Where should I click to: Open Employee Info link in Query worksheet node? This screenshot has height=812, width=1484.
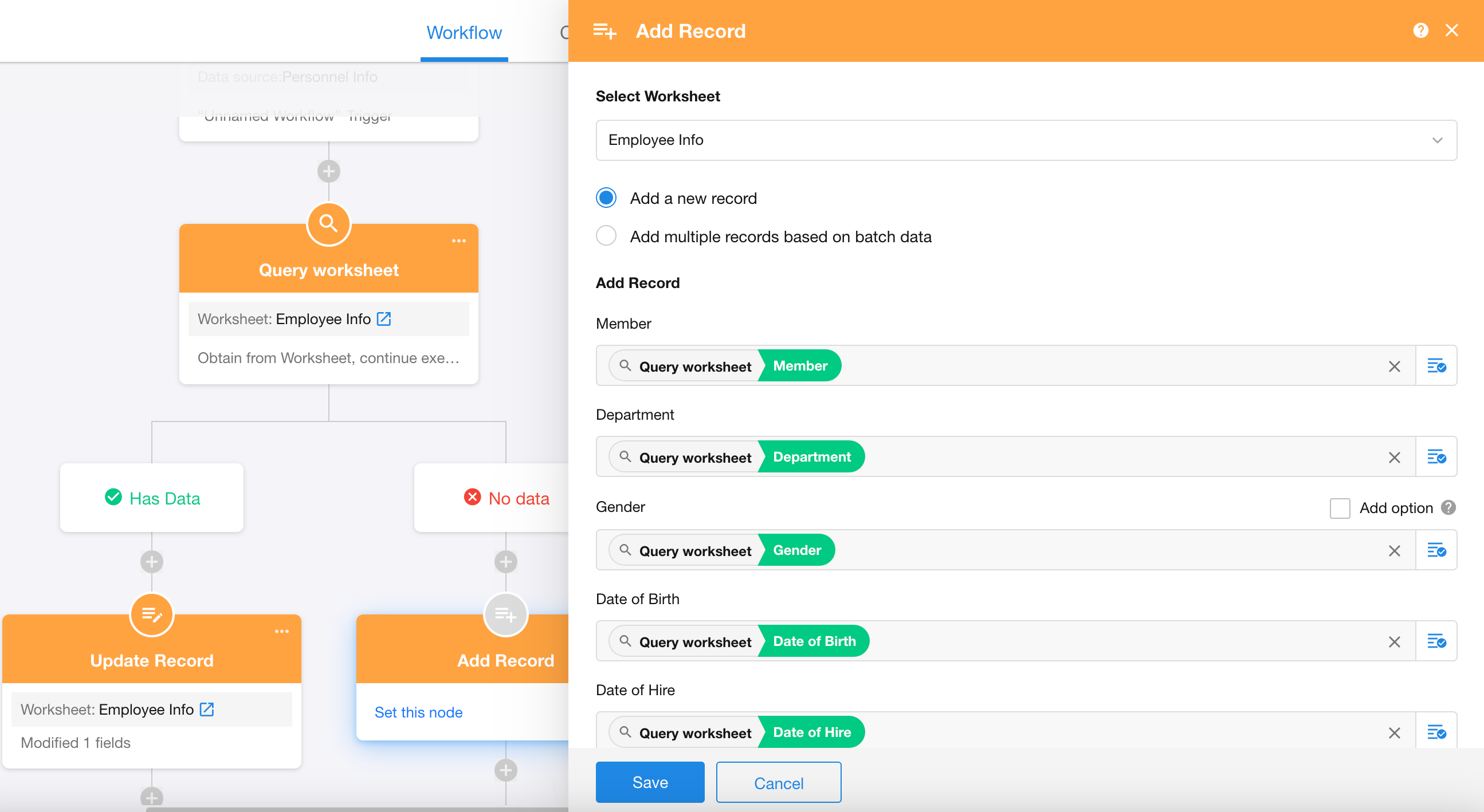coord(384,318)
